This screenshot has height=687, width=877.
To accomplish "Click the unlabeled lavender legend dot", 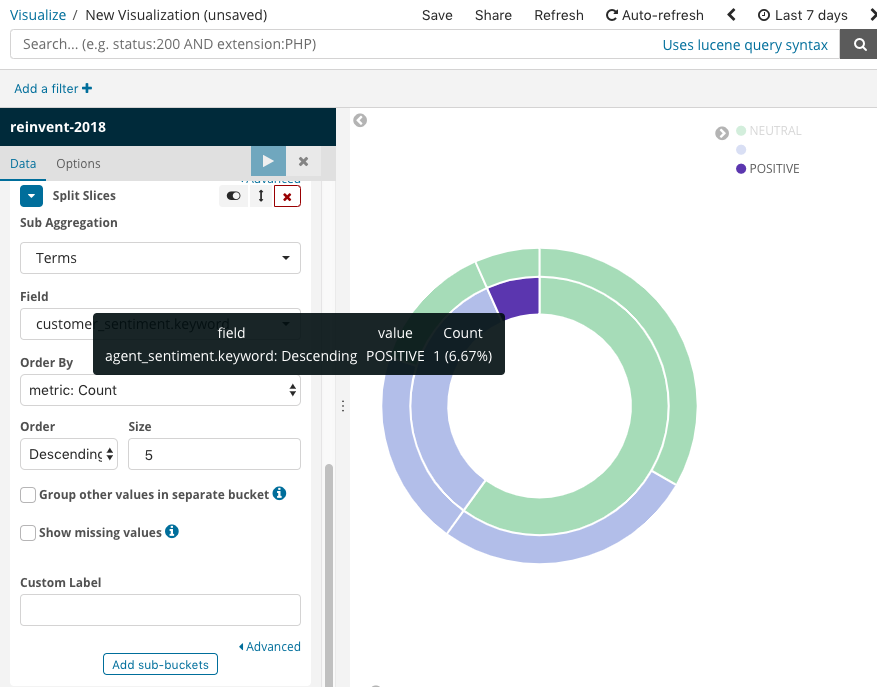I will coord(741,149).
